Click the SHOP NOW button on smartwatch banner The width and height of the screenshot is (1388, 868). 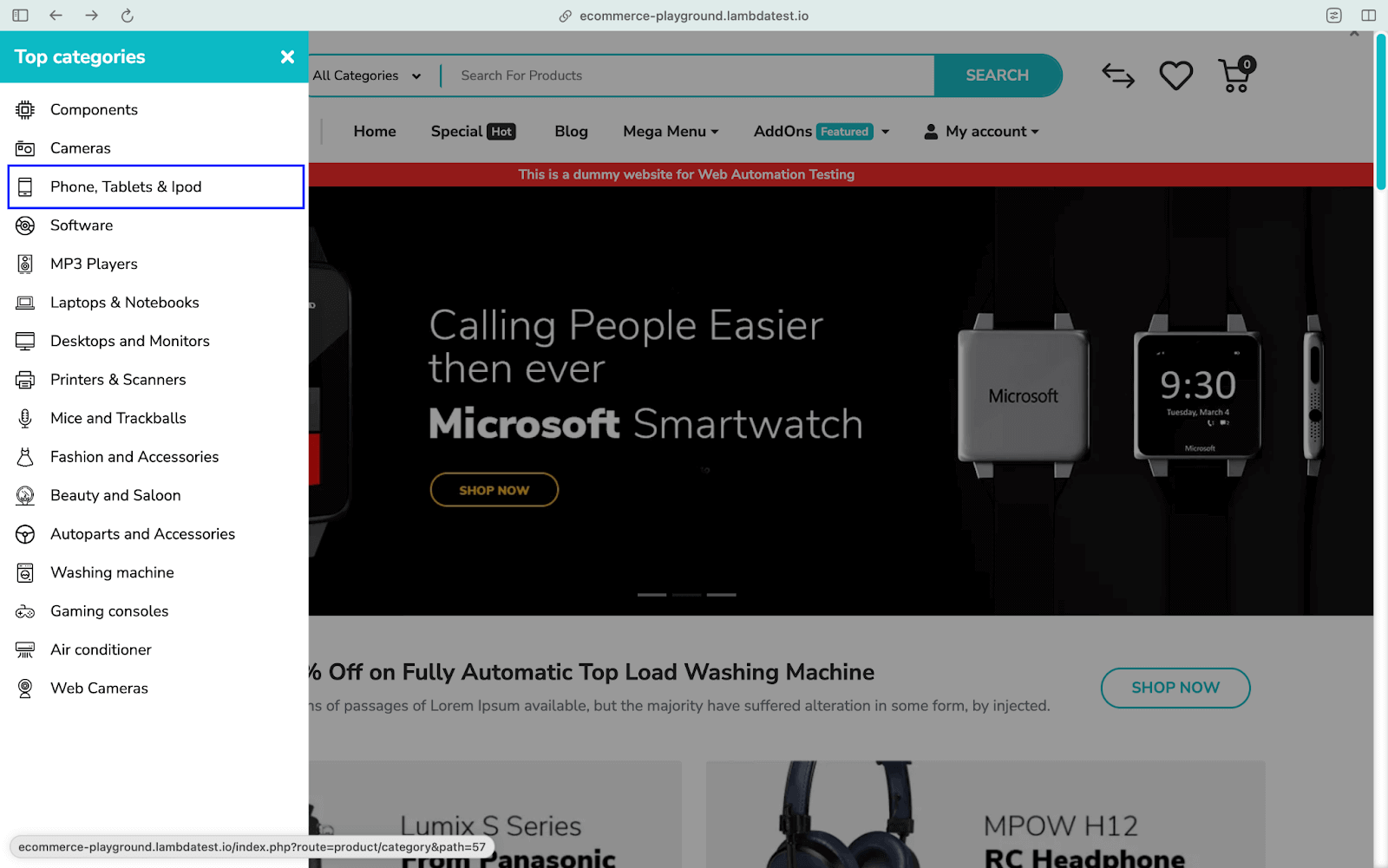(494, 490)
